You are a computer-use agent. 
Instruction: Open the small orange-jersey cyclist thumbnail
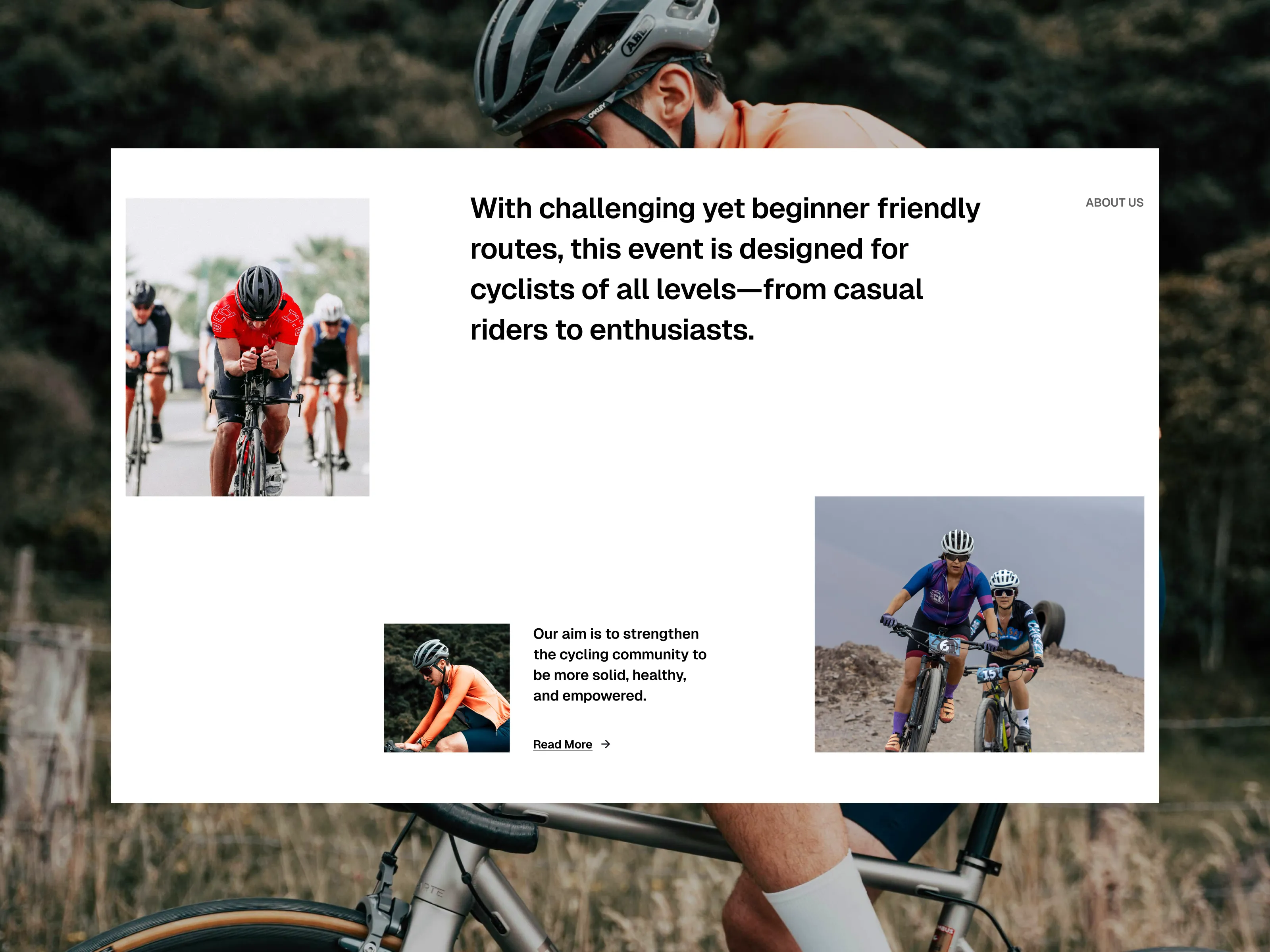446,687
